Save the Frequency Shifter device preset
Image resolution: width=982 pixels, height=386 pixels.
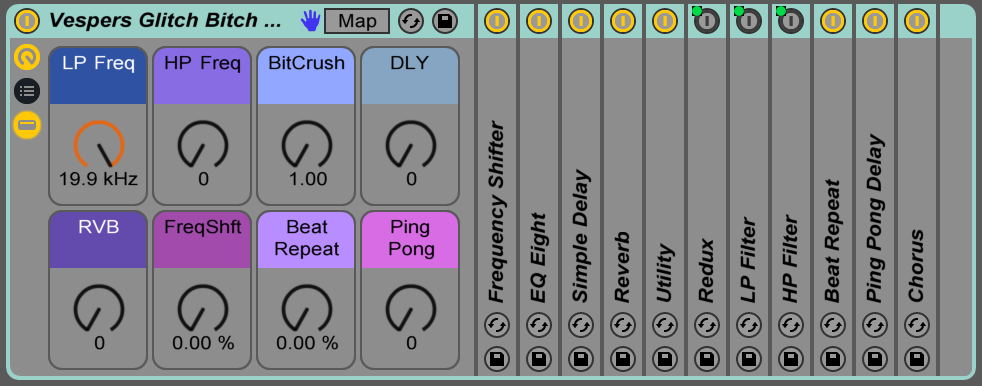pyautogui.click(x=497, y=359)
